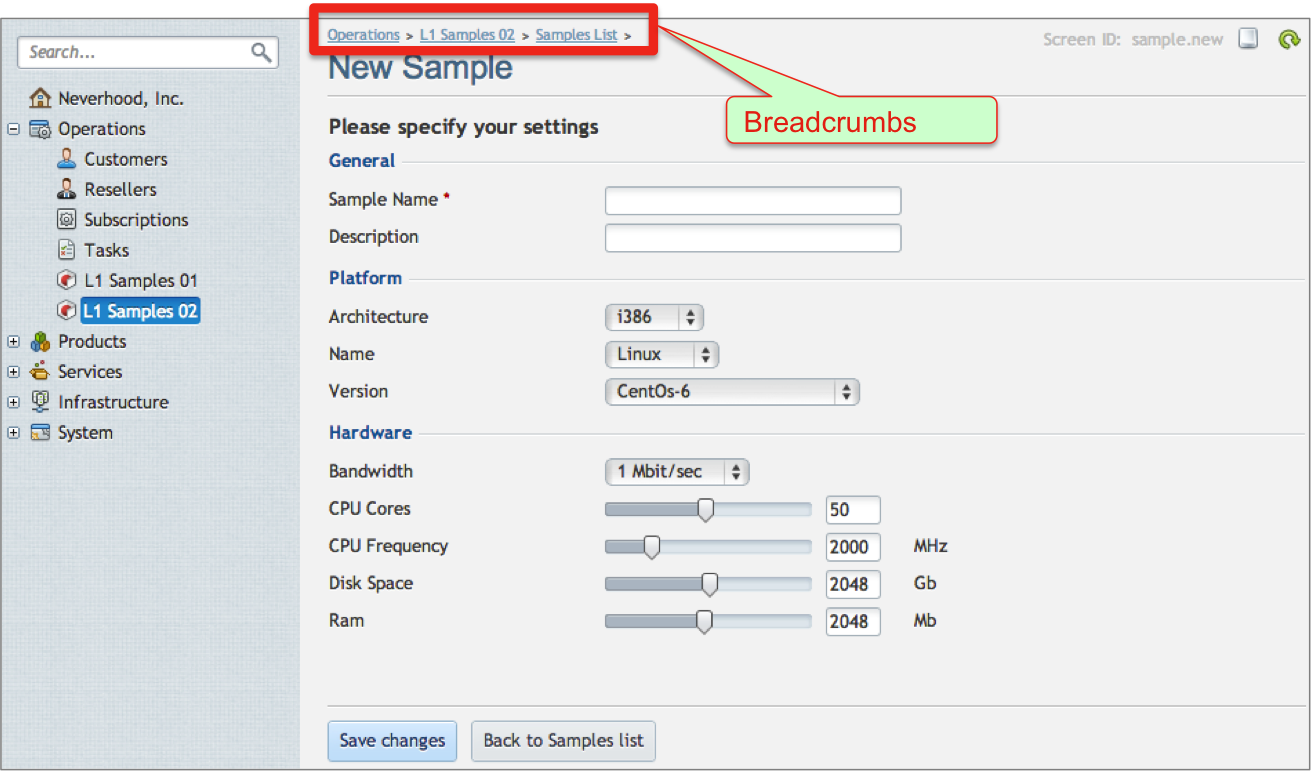Expand the Infrastructure tree node
This screenshot has width=1311, height=771.
(13, 402)
